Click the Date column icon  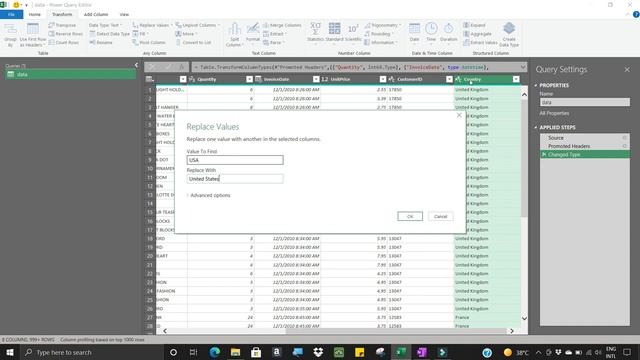point(414,33)
